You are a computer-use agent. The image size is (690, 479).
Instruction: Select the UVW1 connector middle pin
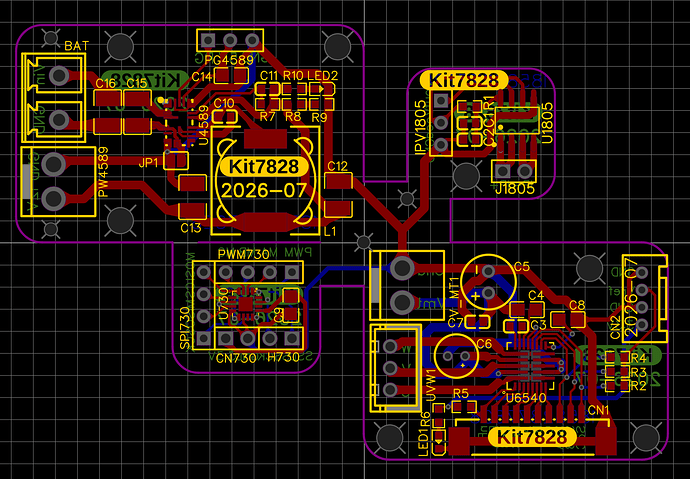click(x=390, y=368)
